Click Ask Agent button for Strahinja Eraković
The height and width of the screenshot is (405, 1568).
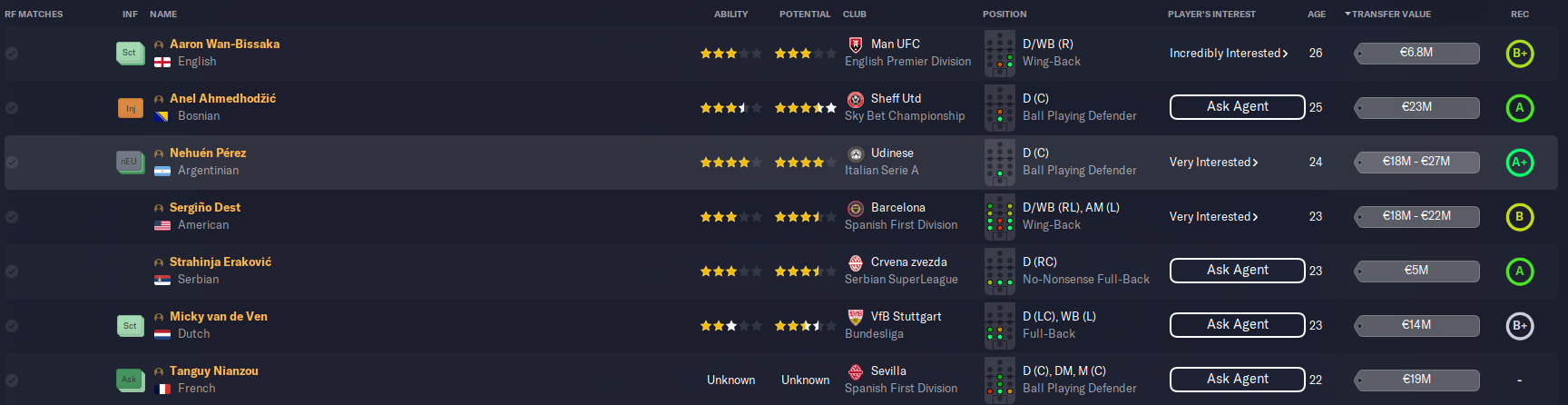(1238, 271)
